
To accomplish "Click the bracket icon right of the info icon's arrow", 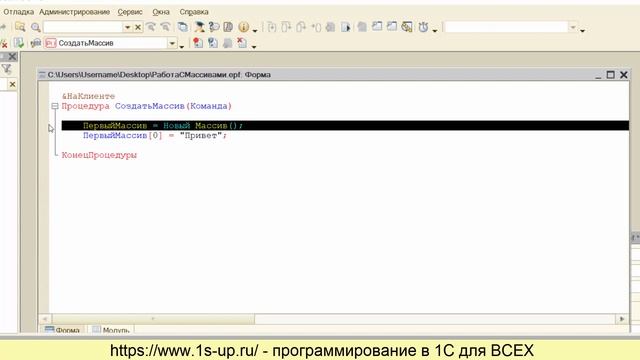I will [271, 27].
